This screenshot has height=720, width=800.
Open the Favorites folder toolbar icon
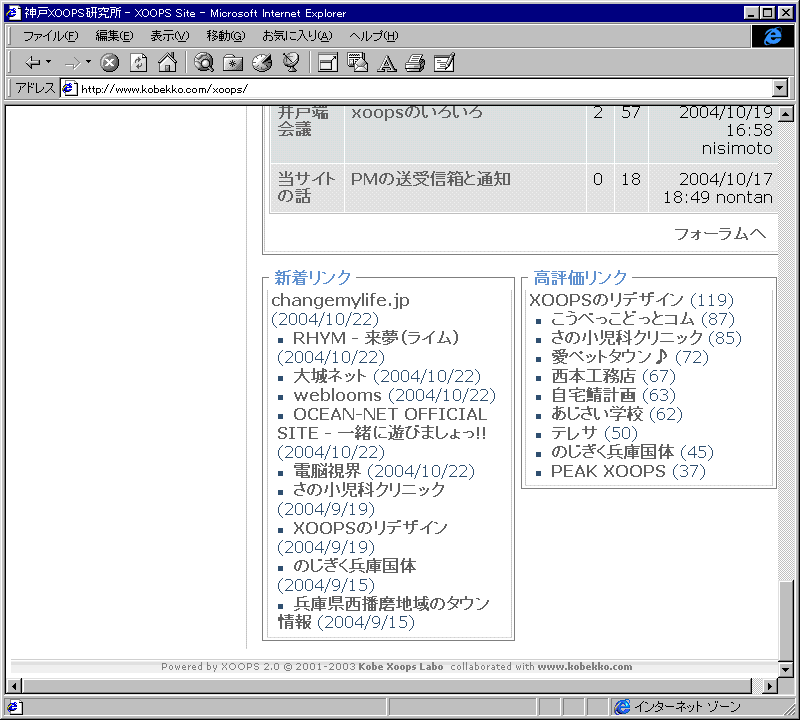coord(233,63)
